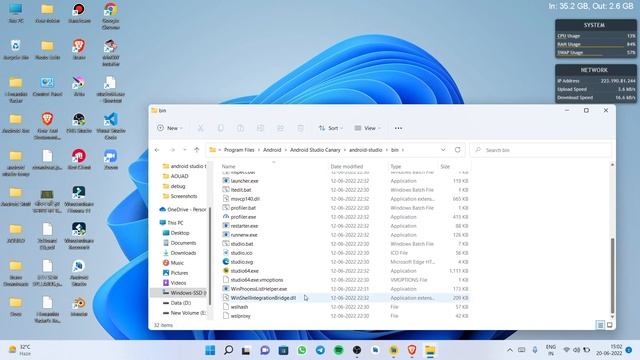Viewport: 640px width, 360px height.
Task: Open the Krita desktop shortcut
Action: pyautogui.click(x=79, y=86)
